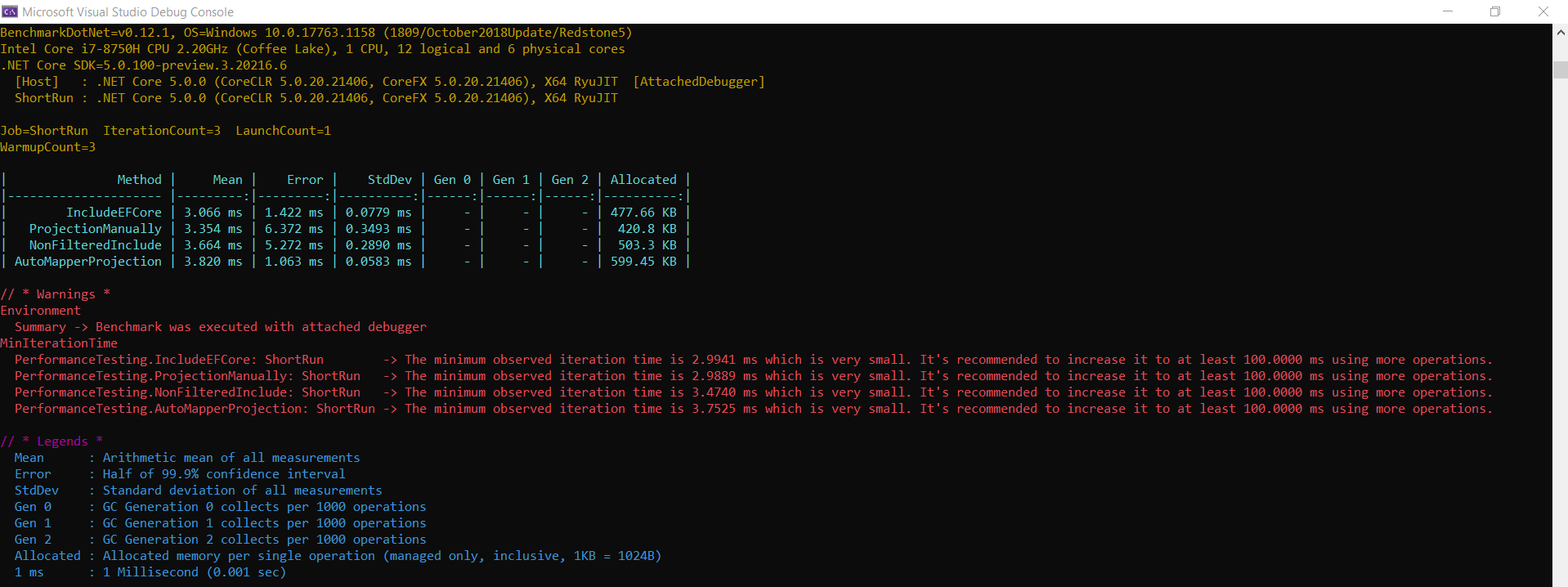Click the StdDev value '0.2890 ms'
The height and width of the screenshot is (587, 1568).
379,245
